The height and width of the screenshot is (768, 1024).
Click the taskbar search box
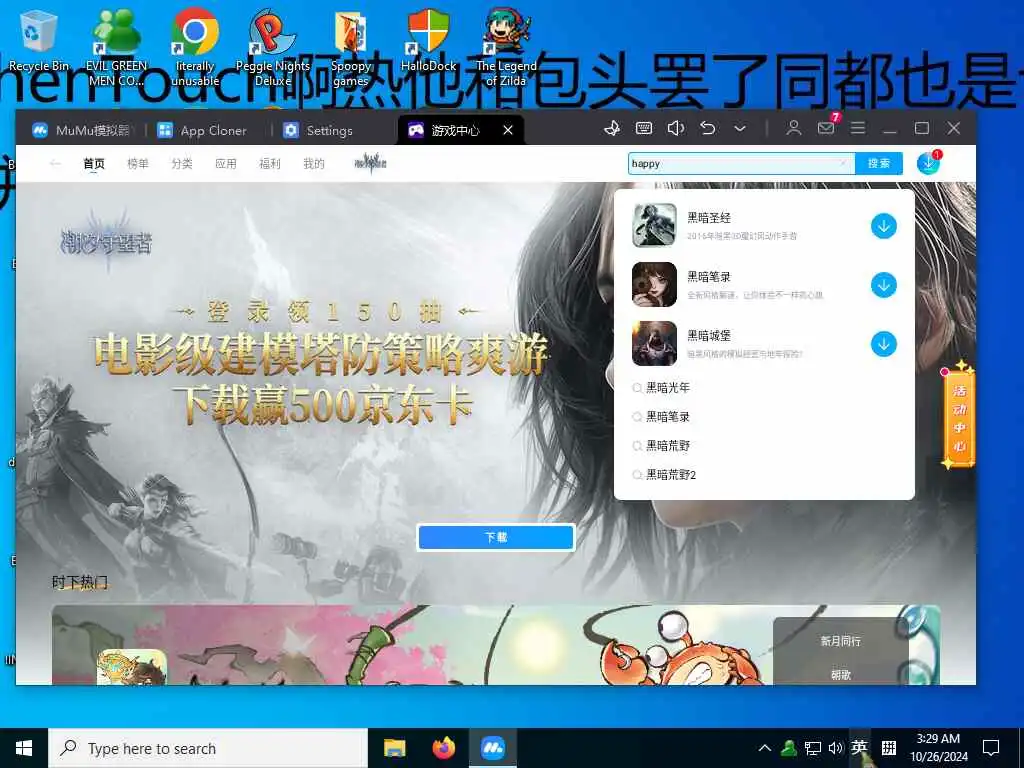[x=208, y=748]
